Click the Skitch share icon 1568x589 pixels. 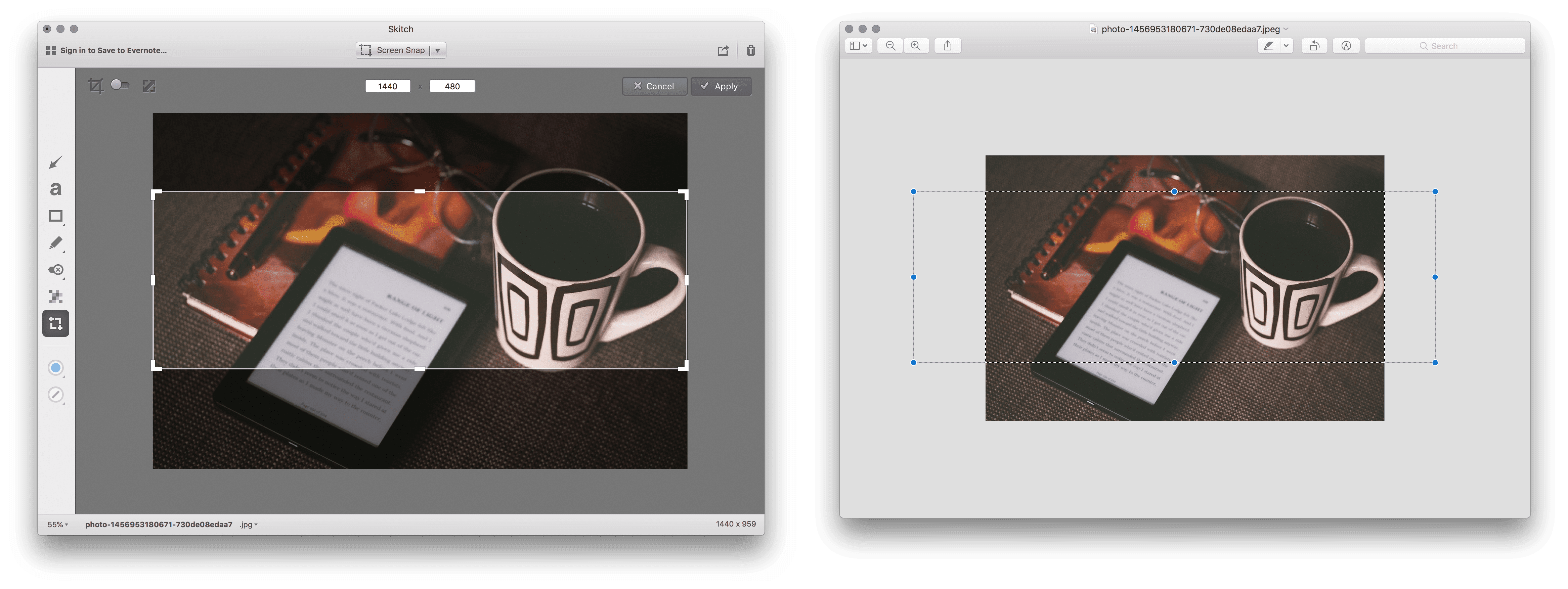click(x=723, y=50)
